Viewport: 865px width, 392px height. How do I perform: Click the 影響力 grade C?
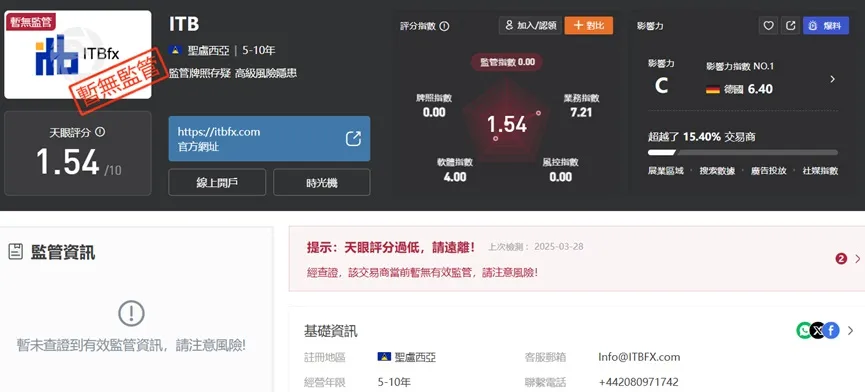point(661,86)
